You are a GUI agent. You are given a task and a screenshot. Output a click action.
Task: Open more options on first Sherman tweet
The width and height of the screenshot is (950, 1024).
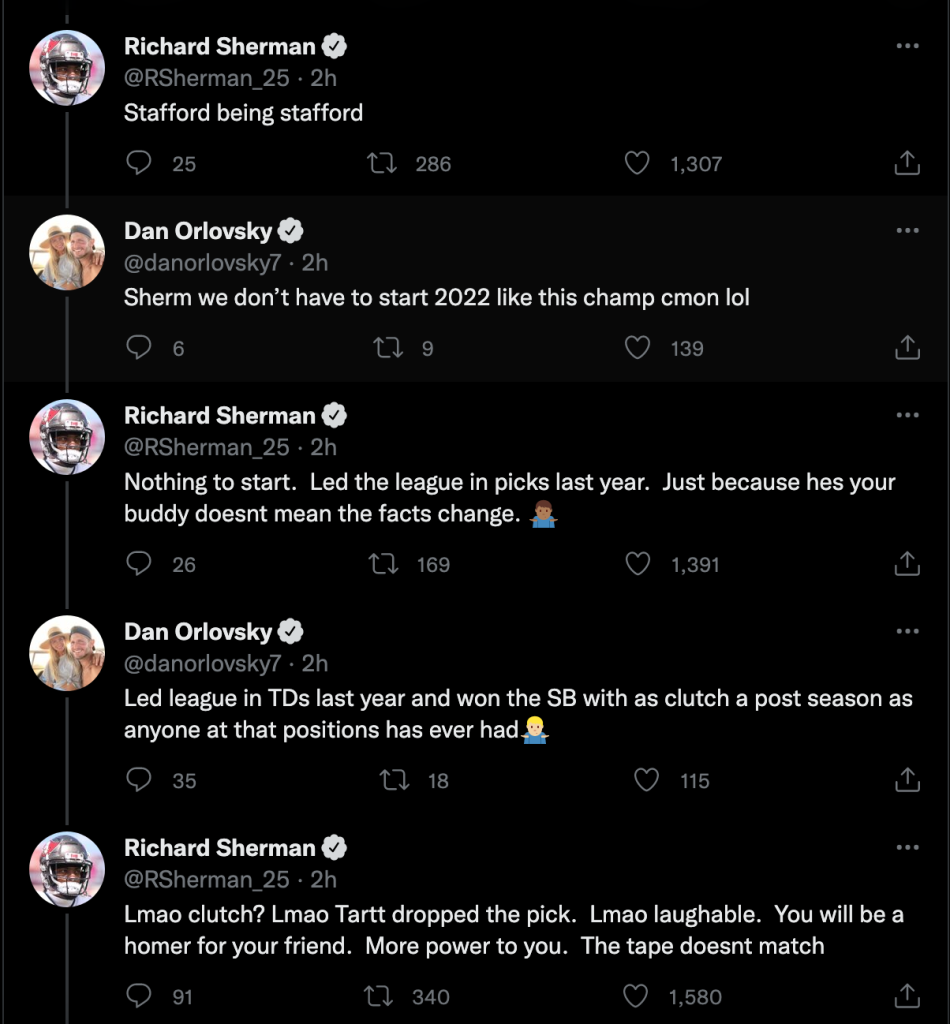click(908, 46)
